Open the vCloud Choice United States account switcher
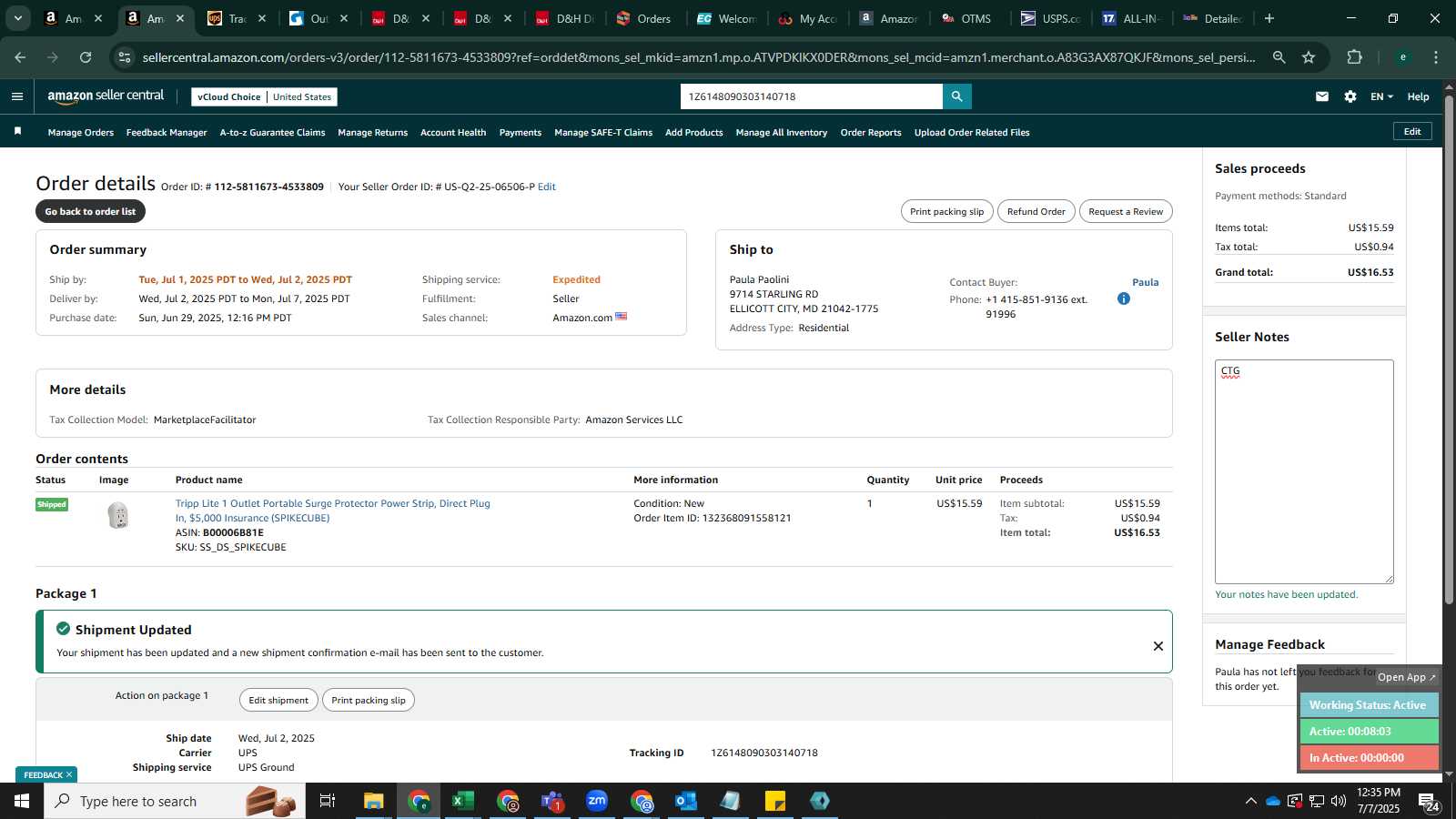The image size is (1456, 819). (265, 96)
